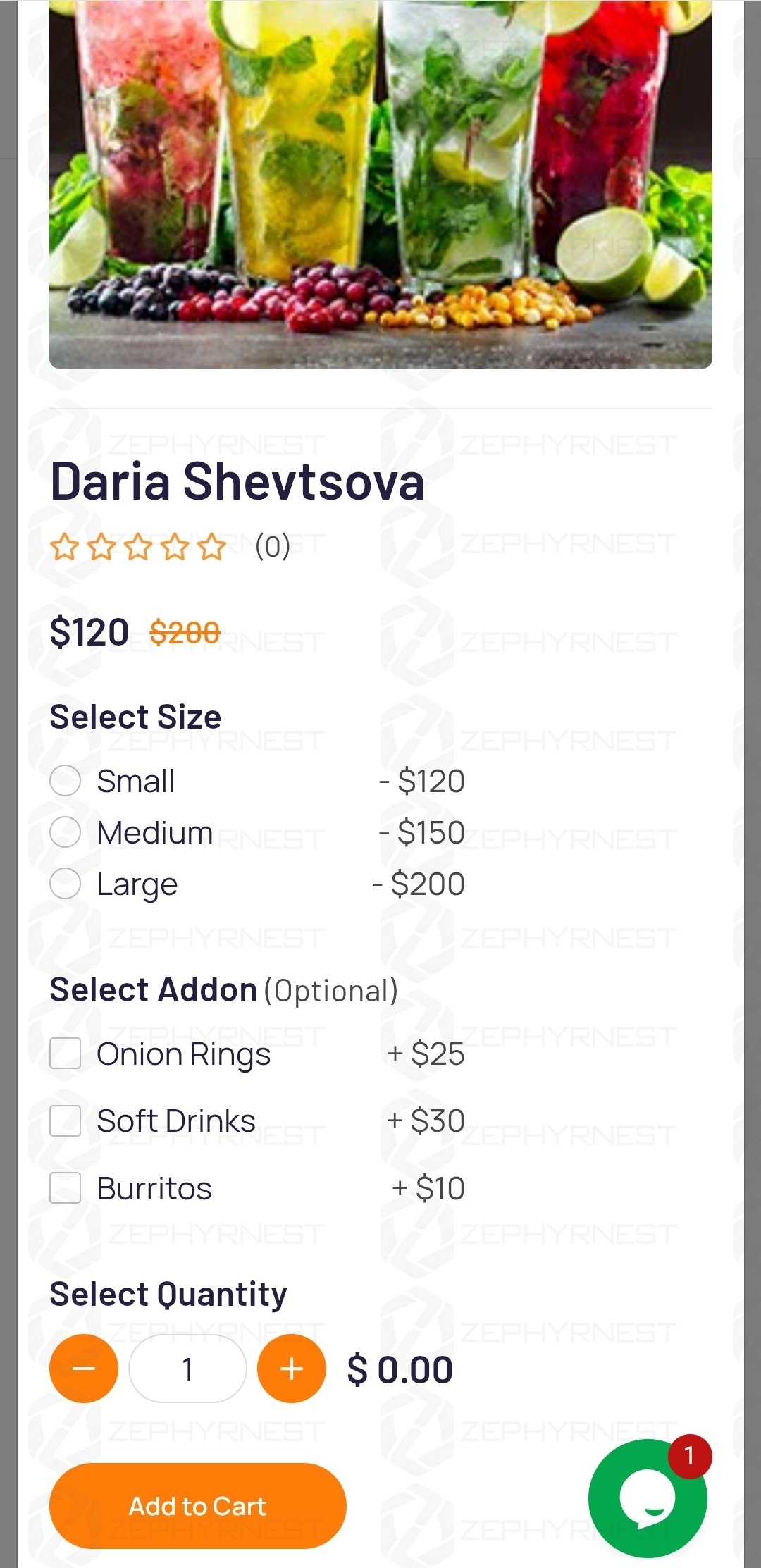
Task: Click the first rating star
Action: tap(65, 547)
